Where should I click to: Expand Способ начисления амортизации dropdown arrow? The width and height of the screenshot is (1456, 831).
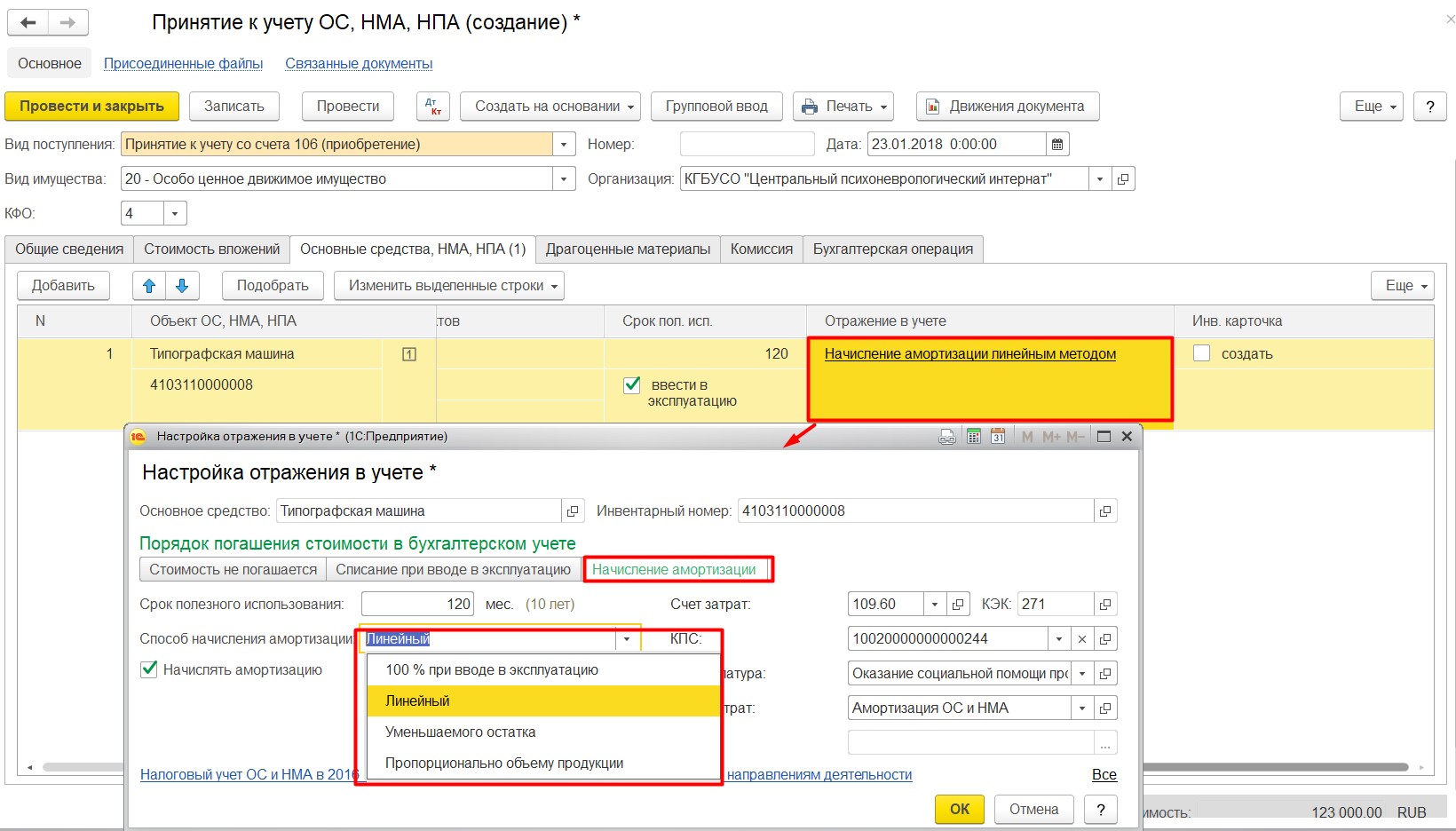(627, 639)
